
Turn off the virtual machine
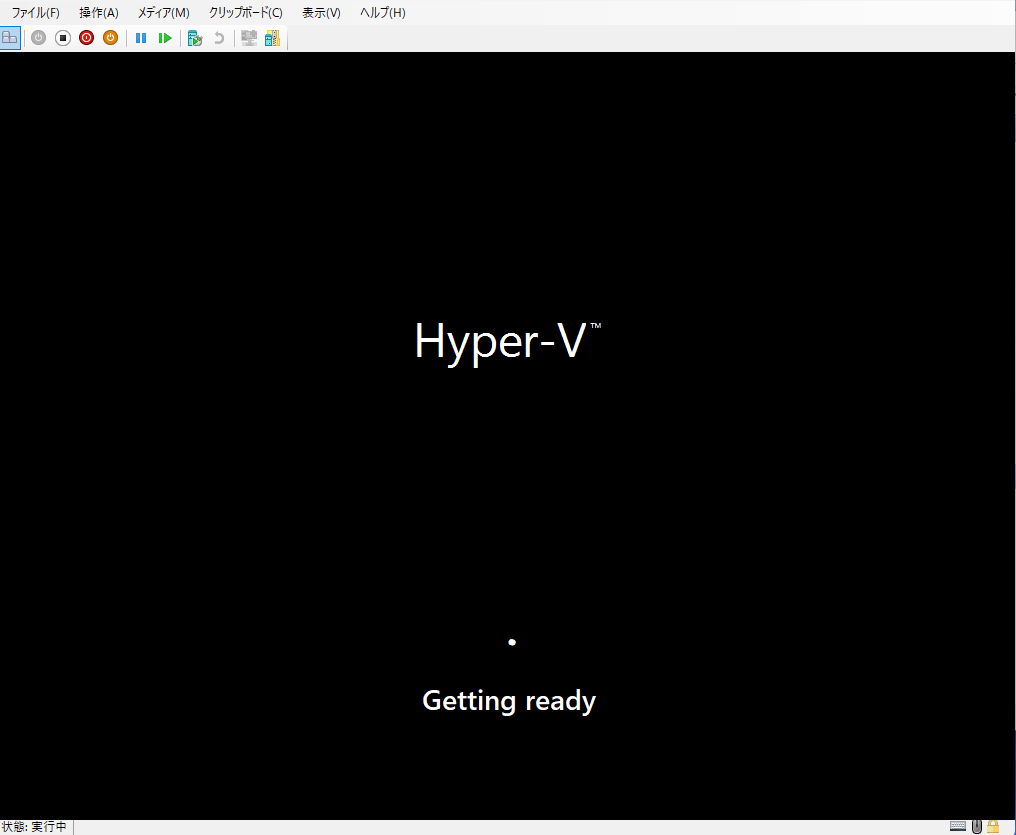62,37
